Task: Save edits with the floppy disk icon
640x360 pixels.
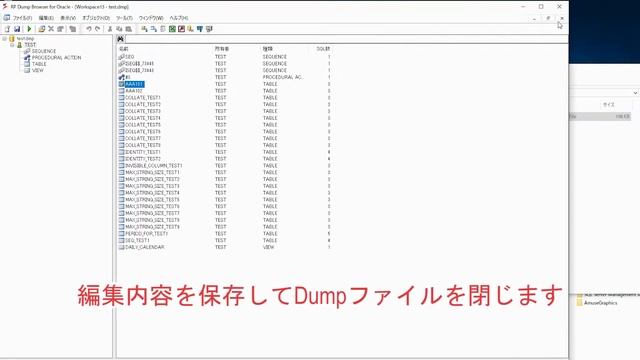Action: 17,29
